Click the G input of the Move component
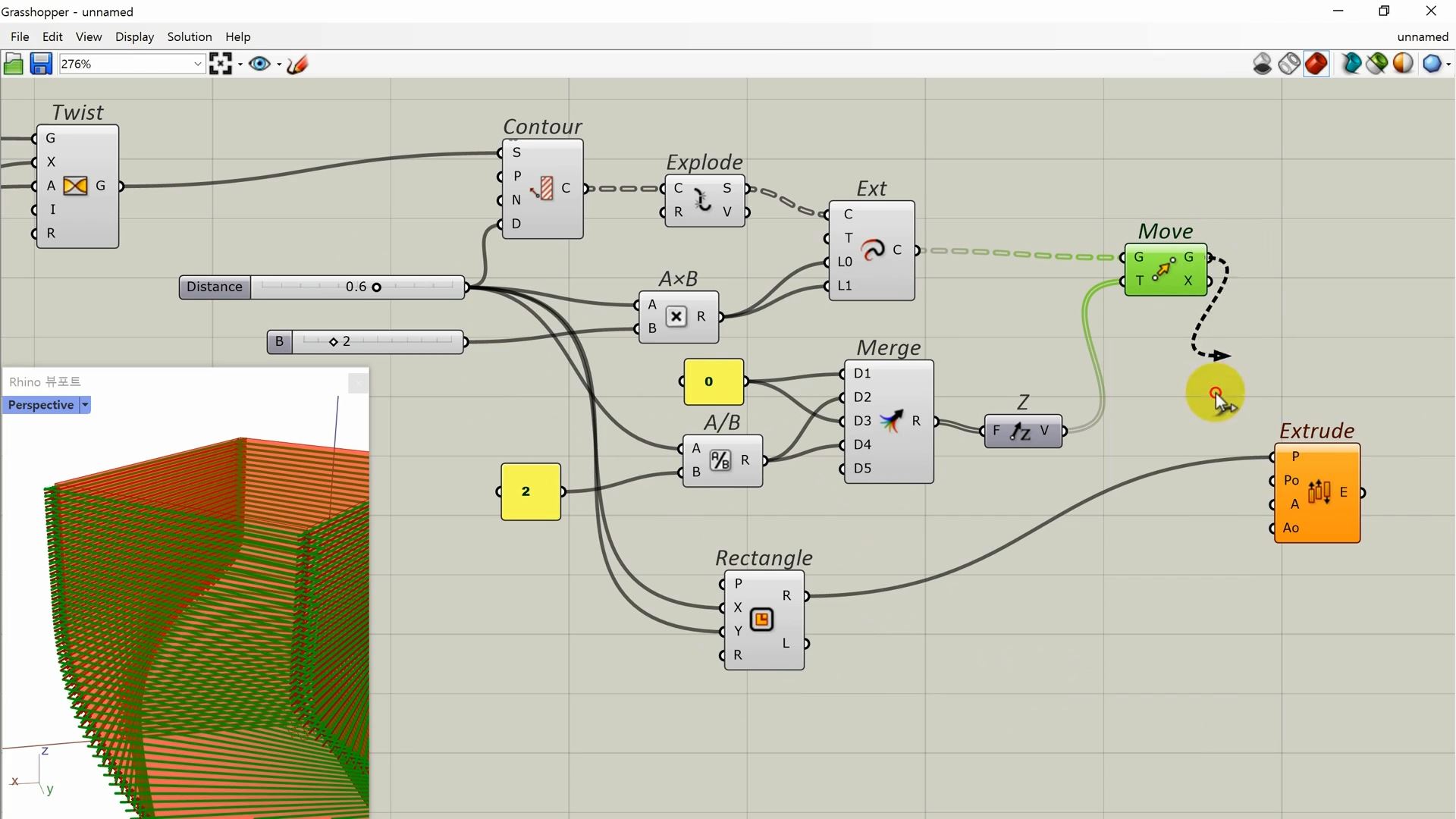 tap(1137, 257)
